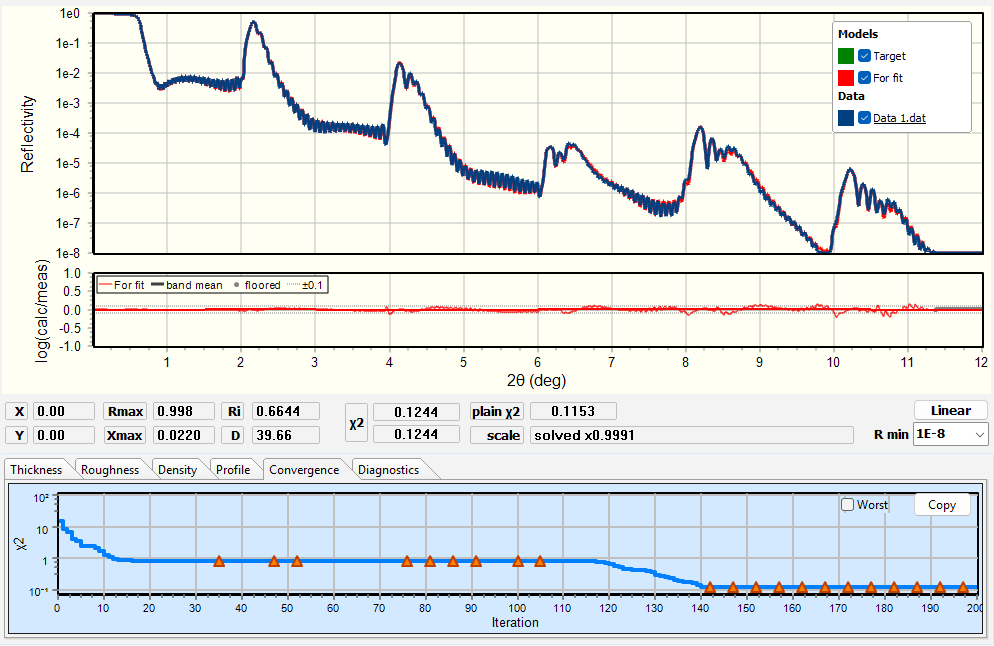Click the '±0.1' legend entry
The height and width of the screenshot is (646, 994).
tap(305, 285)
